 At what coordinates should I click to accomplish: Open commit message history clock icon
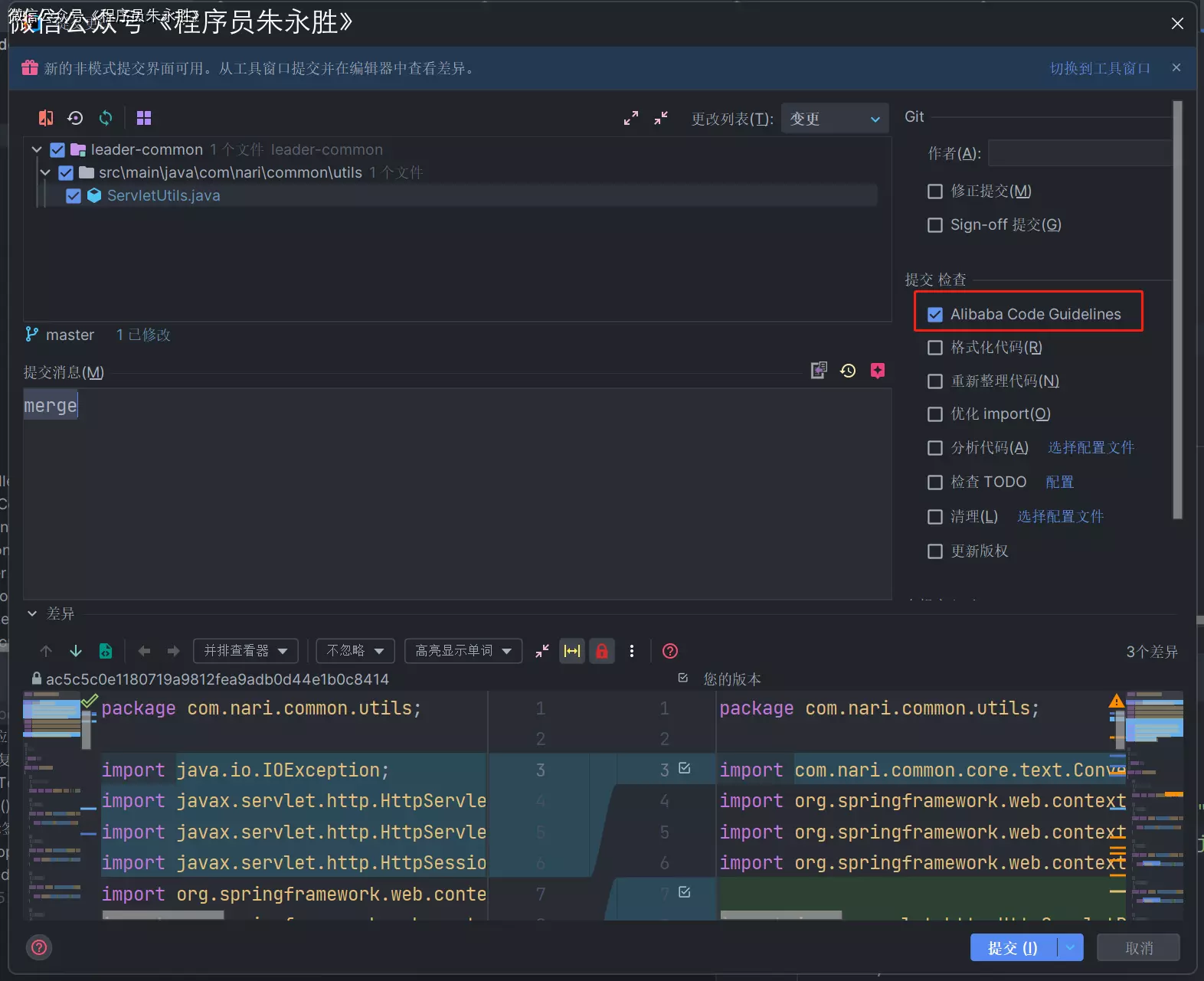click(848, 371)
